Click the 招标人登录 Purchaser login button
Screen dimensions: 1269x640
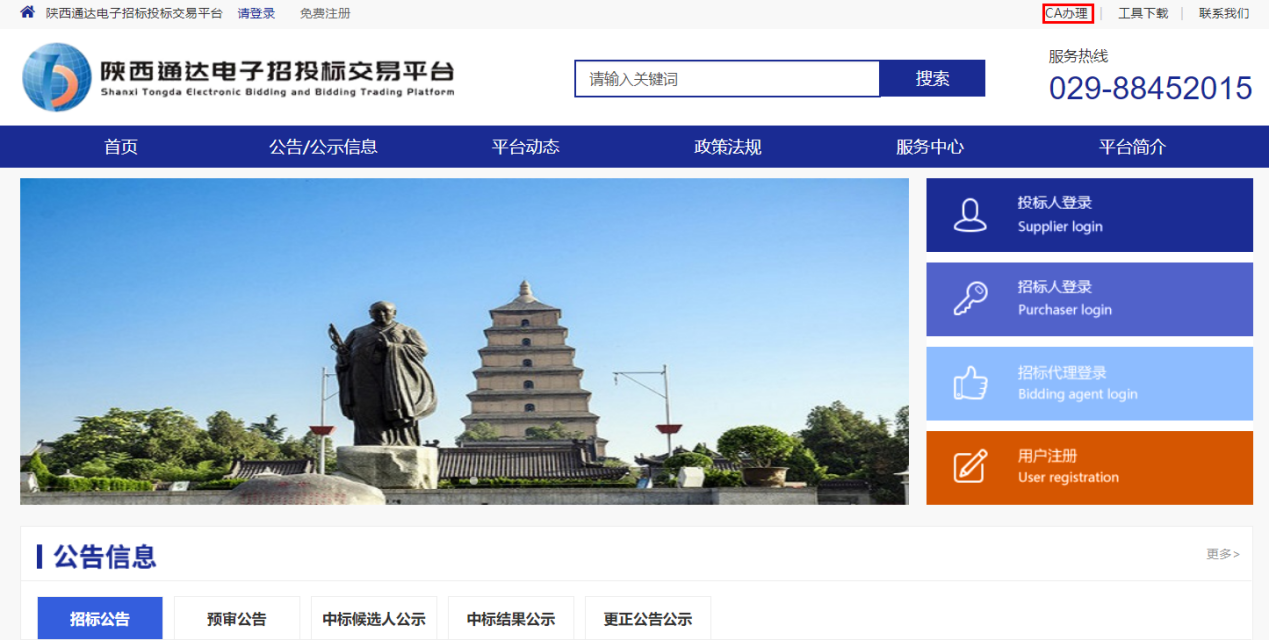[1089, 299]
